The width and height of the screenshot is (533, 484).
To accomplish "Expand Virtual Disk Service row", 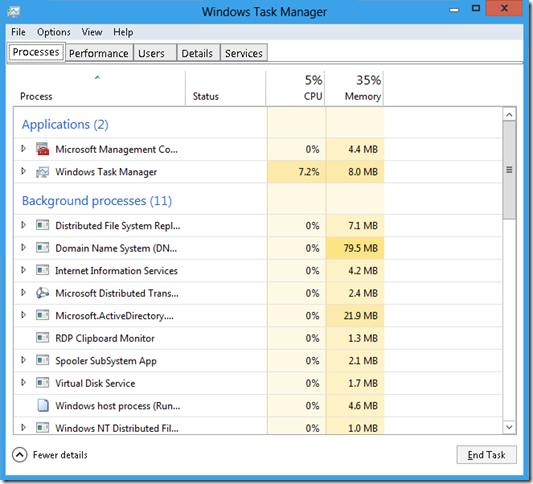I will coord(23,382).
